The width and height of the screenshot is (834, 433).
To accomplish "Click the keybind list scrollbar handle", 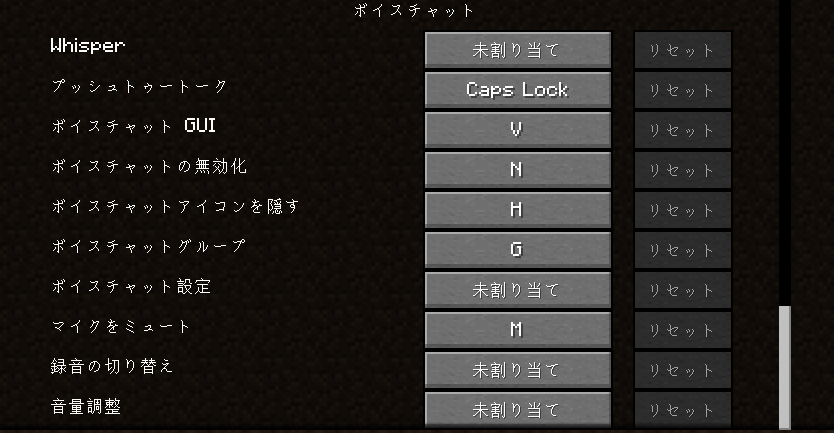I will [785, 367].
